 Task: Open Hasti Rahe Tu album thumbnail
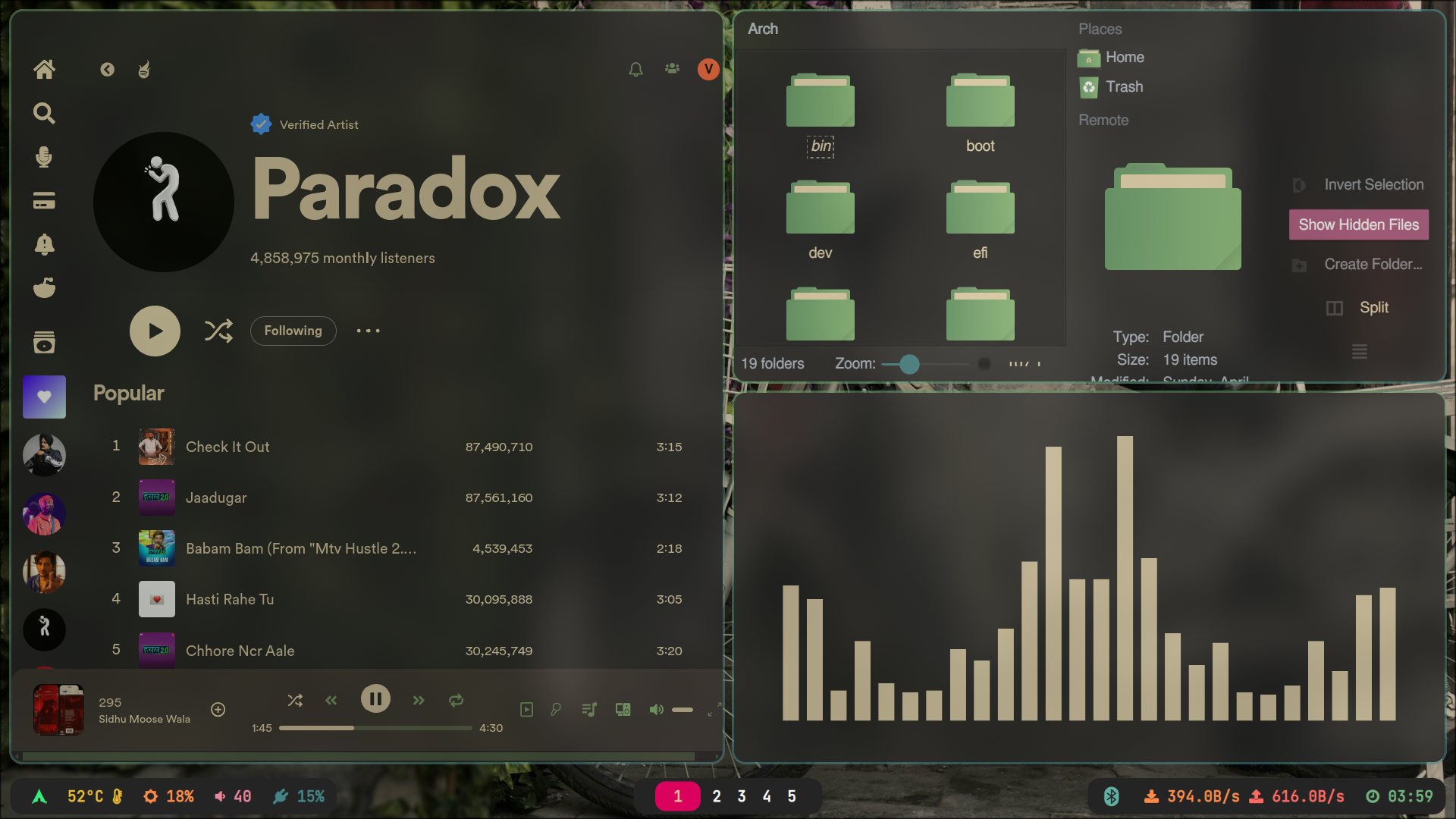point(157,599)
